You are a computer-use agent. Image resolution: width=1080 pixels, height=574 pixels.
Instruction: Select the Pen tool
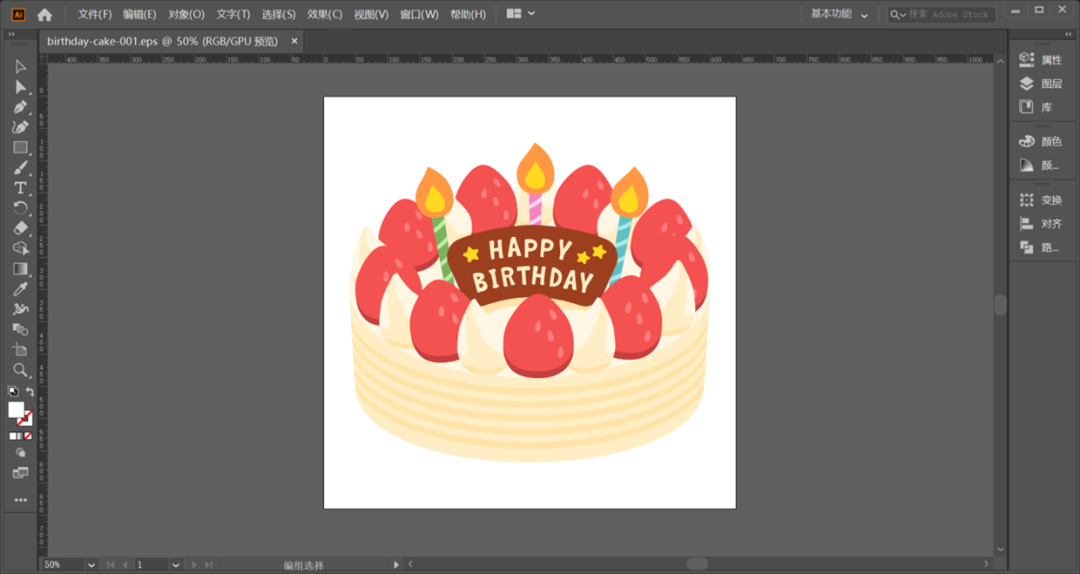click(20, 107)
